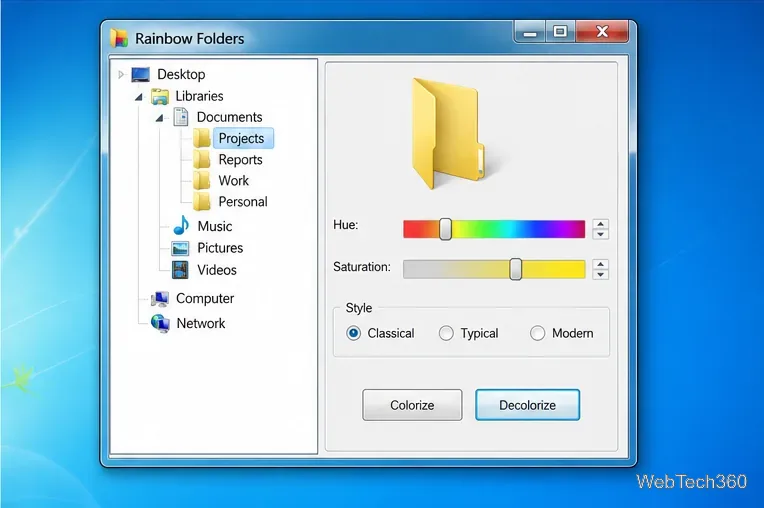Select the Typical style radio button

click(446, 333)
